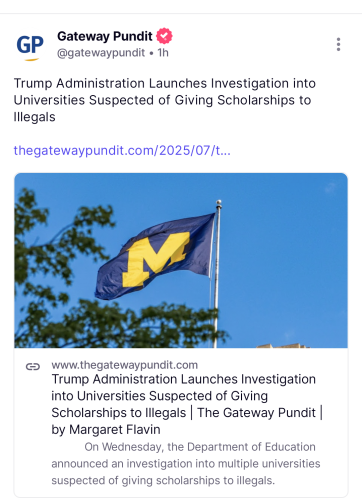
Task: Open the thegatewaypundit.com/2025/07 shortened link
Action: coord(122,151)
